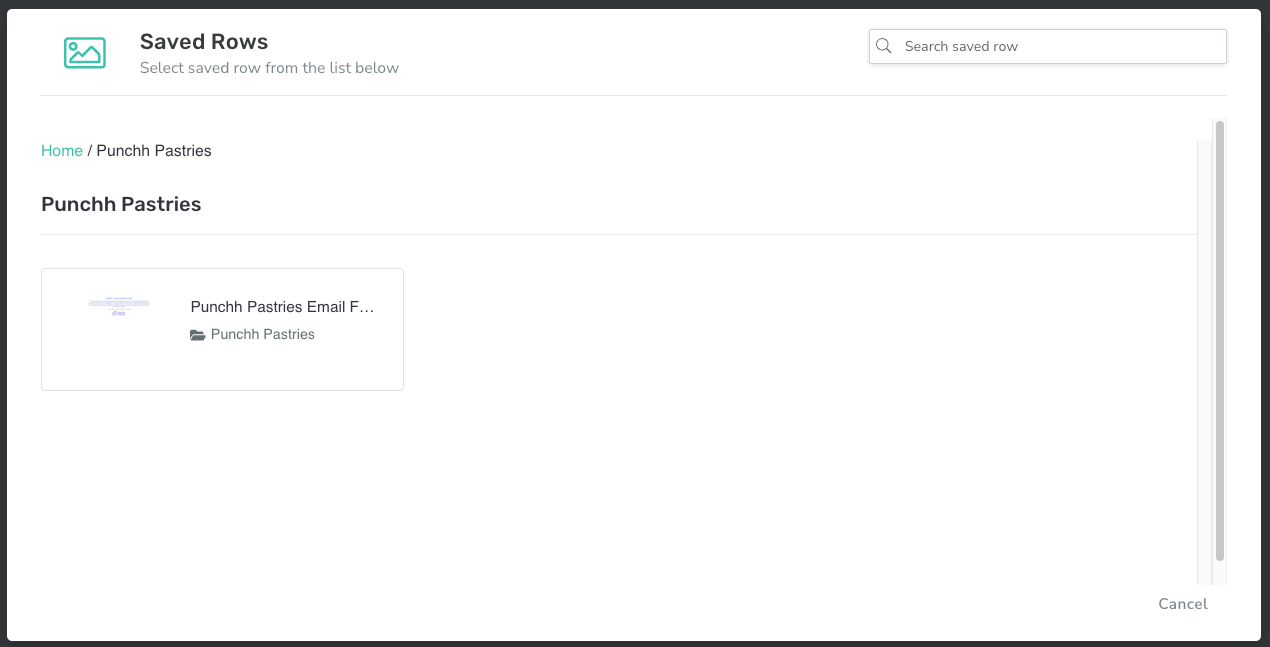Image resolution: width=1270 pixels, height=647 pixels.
Task: Focus the Search saved row field
Action: tap(1048, 46)
